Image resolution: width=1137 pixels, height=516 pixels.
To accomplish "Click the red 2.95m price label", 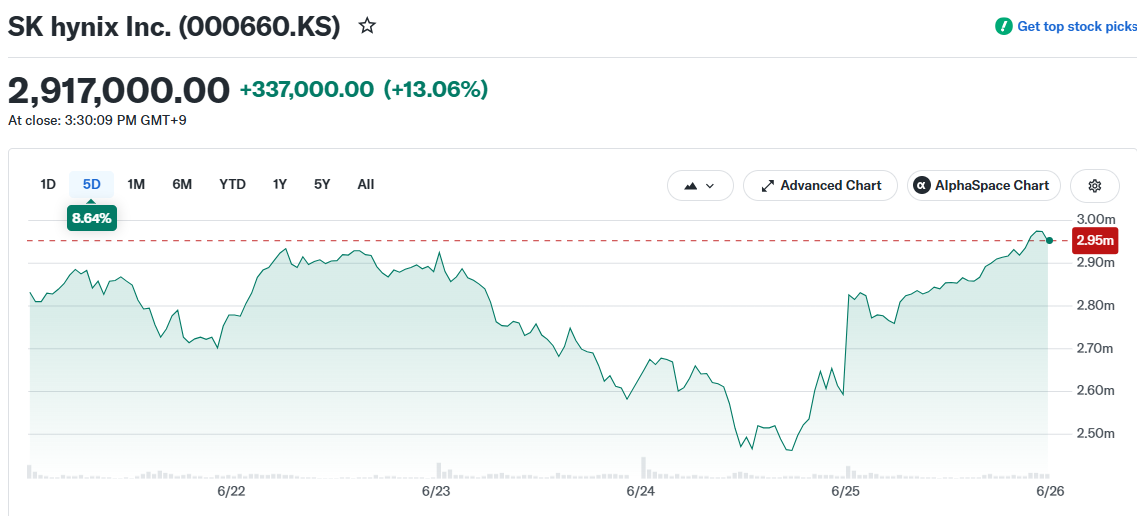I will pos(1095,240).
